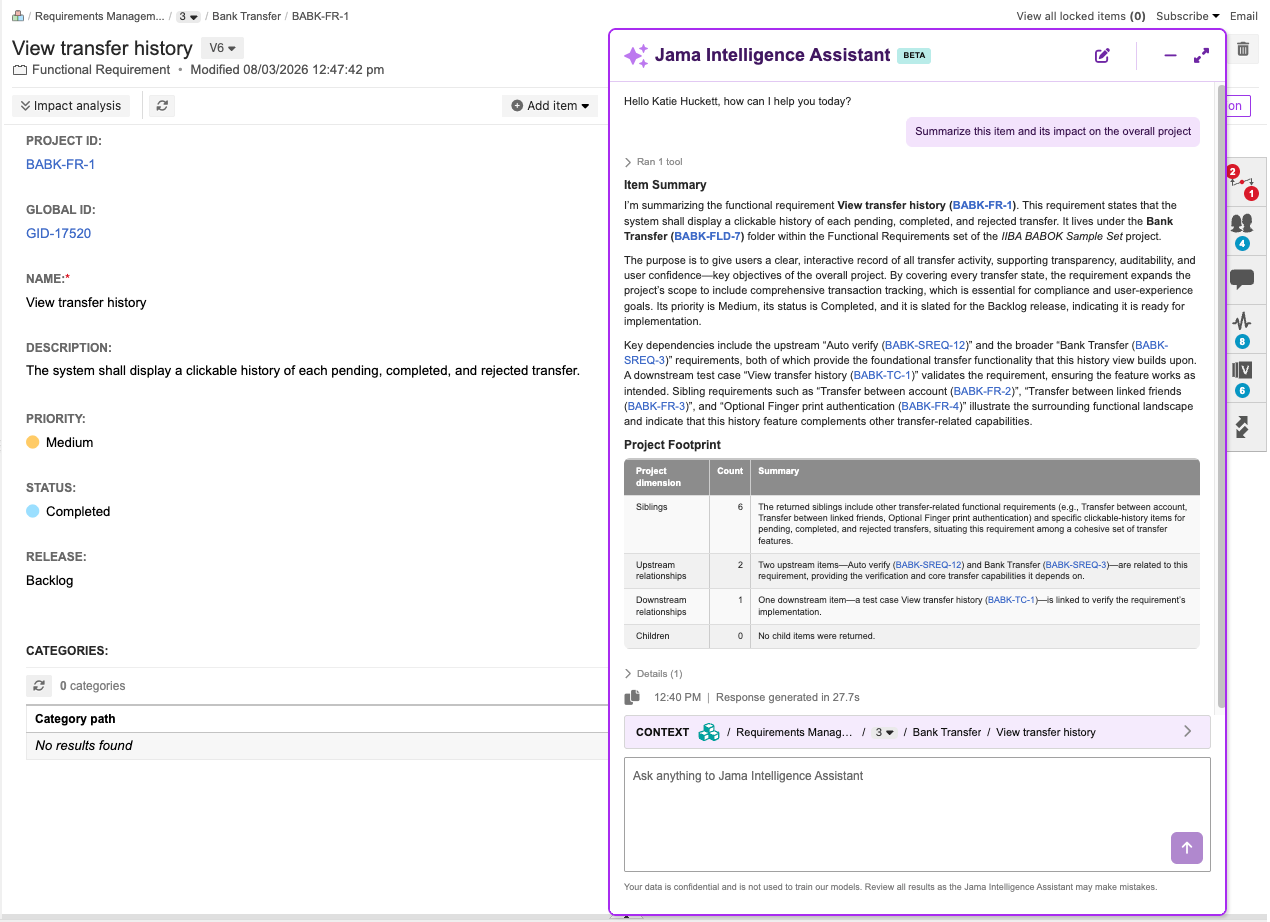Focus the Ask anything to Jama input

[917, 814]
